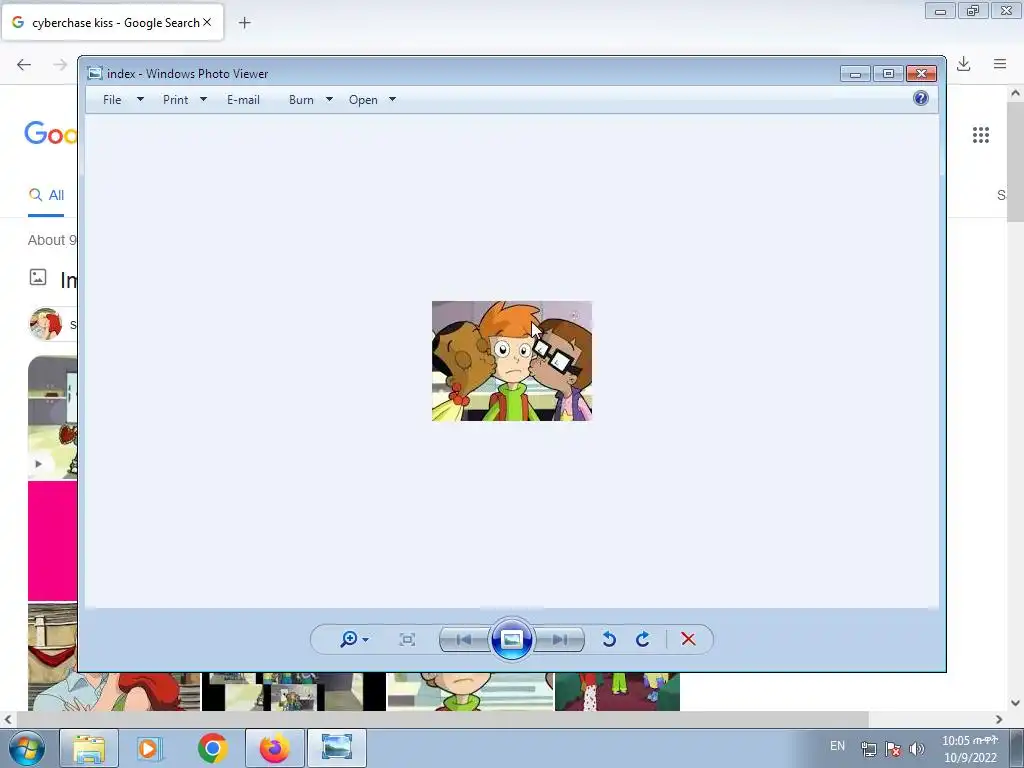Click the displayed cartoon photo in viewer
Image resolution: width=1024 pixels, height=768 pixels.
[512, 361]
